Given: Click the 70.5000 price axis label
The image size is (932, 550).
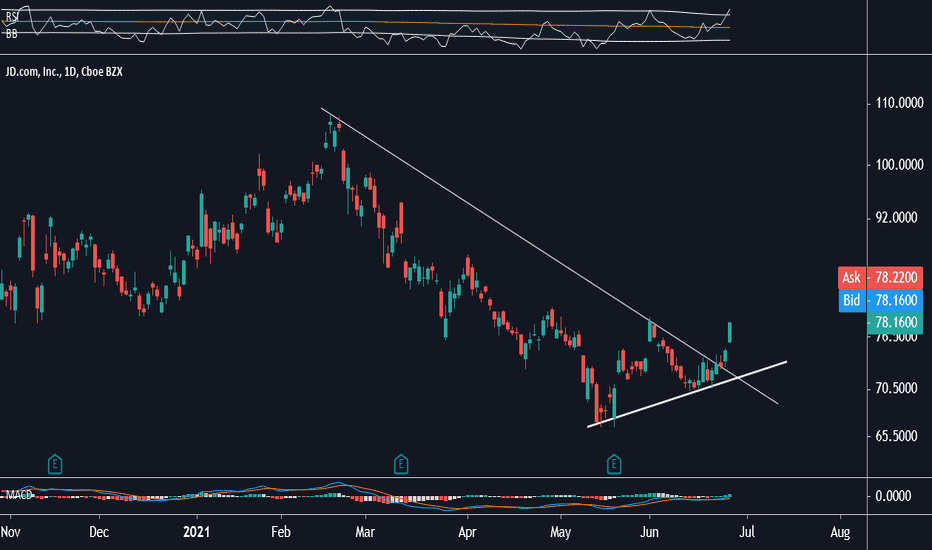Looking at the screenshot, I should pos(896,388).
